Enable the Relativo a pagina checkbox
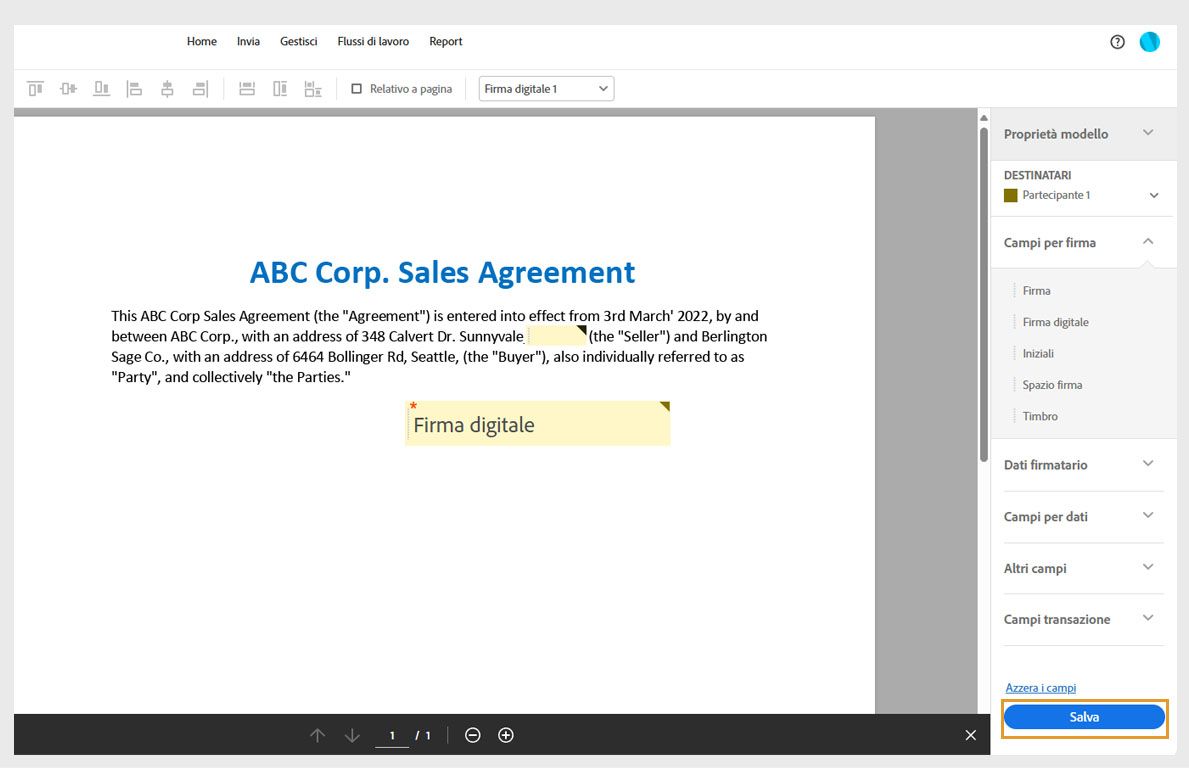This screenshot has height=768, width=1189. (356, 89)
